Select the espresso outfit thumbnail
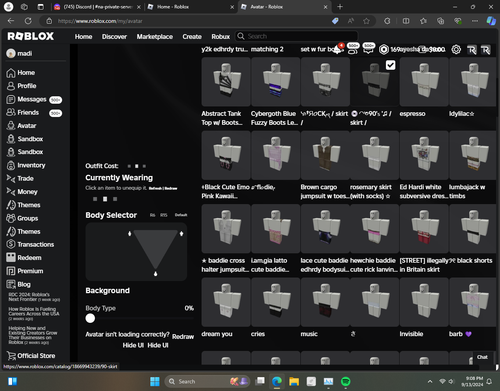Viewport: 500px width, 391px height. pos(424,82)
